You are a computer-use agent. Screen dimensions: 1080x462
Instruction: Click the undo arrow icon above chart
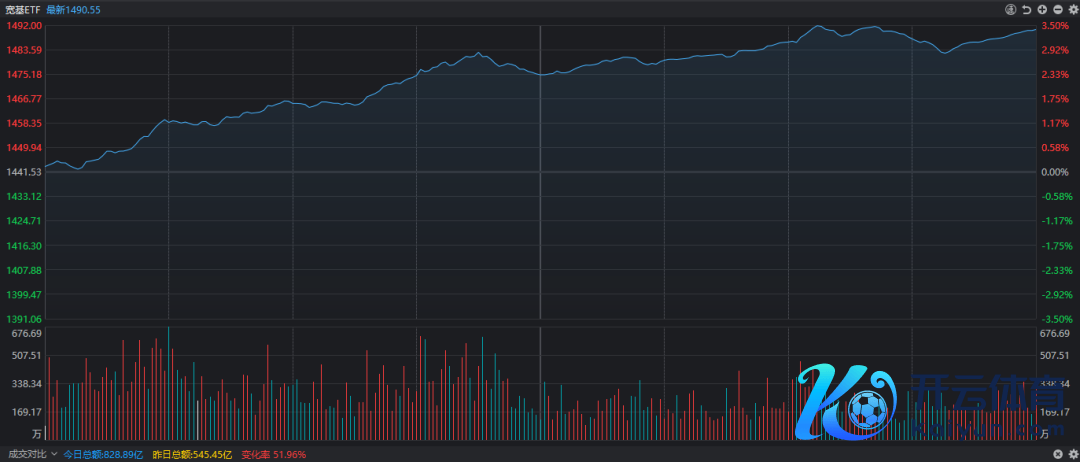coord(1026,10)
